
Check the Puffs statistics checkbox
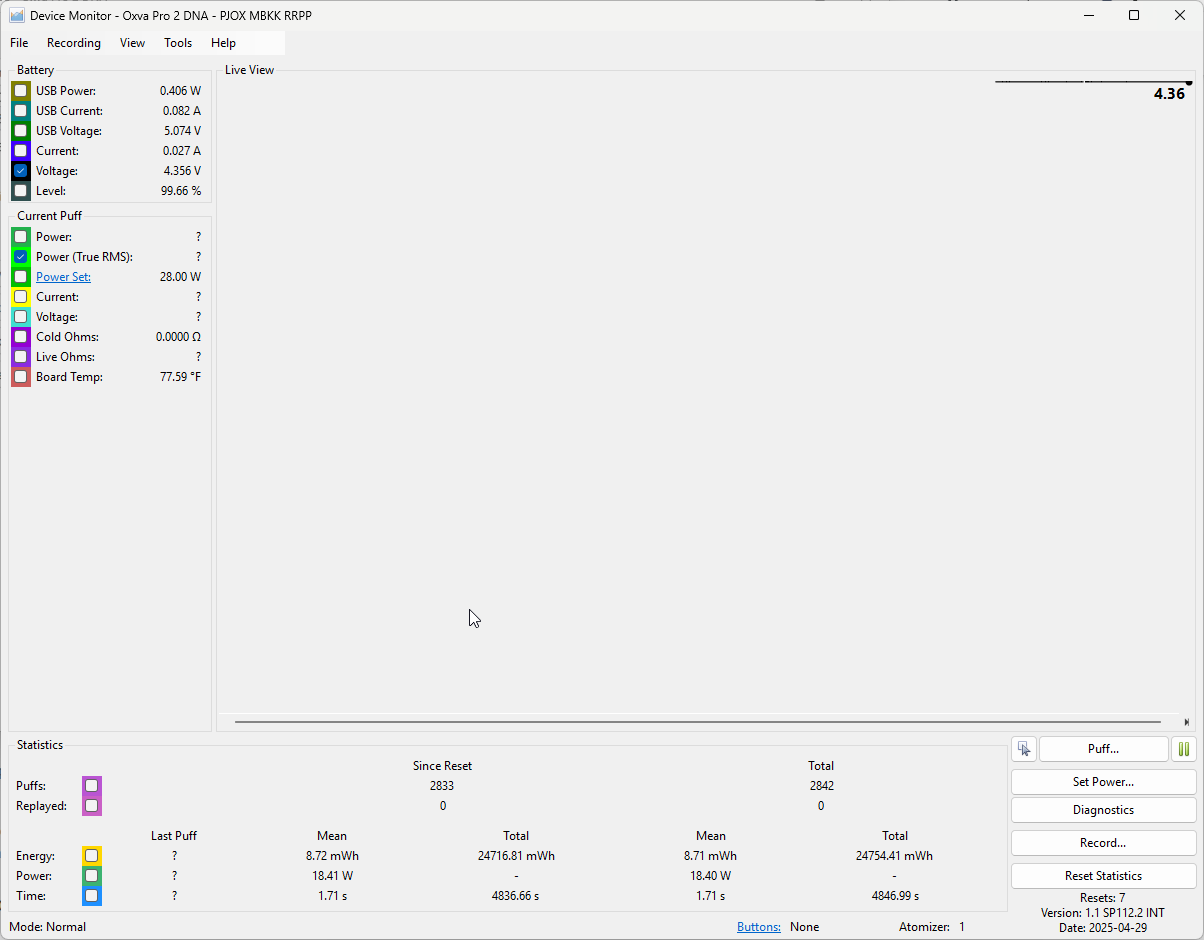[x=91, y=786]
